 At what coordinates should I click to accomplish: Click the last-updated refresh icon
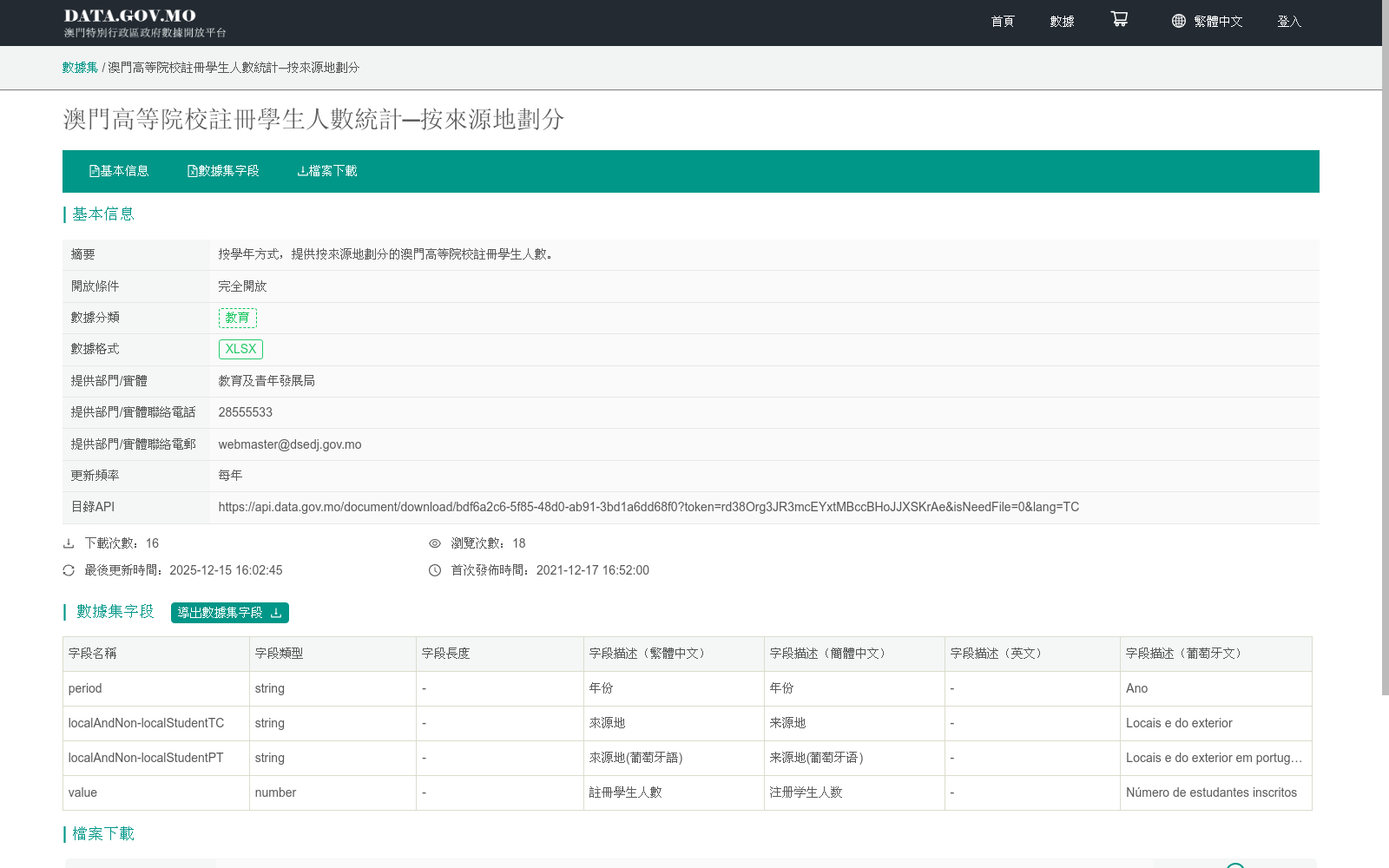click(69, 570)
